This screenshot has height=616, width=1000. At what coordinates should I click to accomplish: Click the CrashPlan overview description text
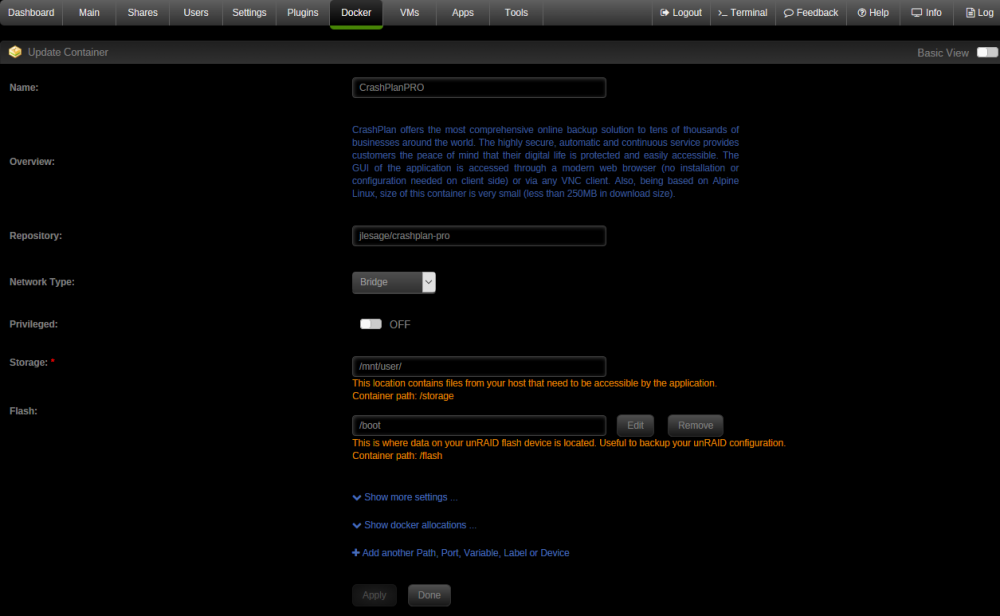[545, 161]
